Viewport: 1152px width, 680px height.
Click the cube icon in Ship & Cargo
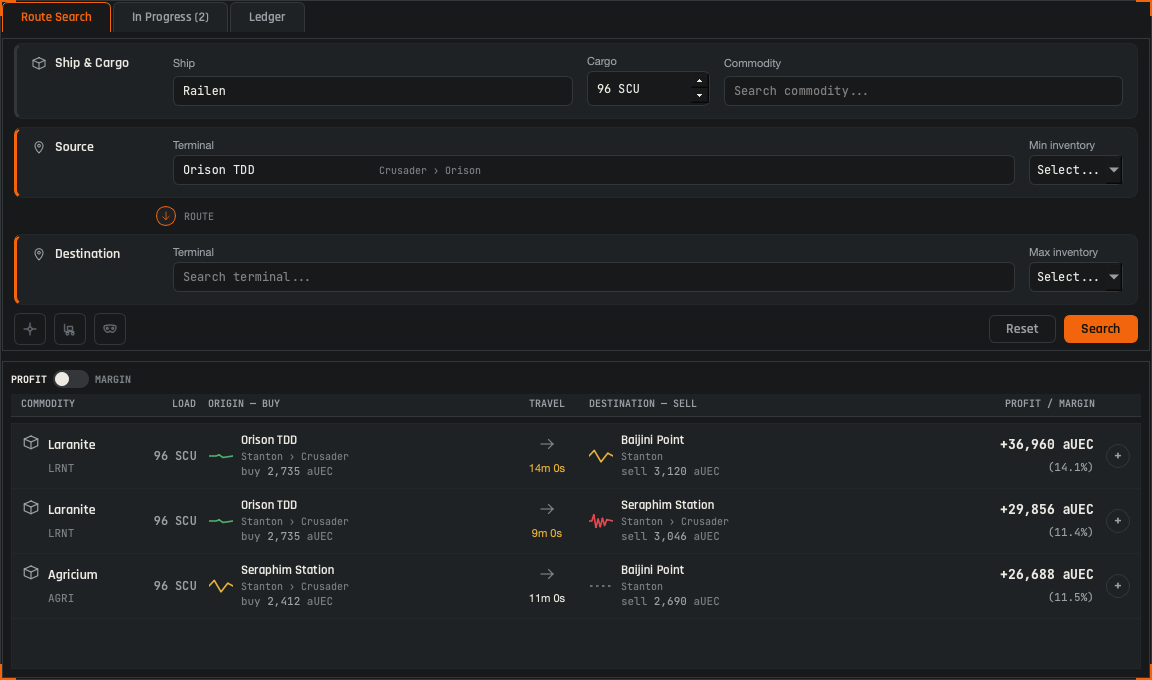39,63
